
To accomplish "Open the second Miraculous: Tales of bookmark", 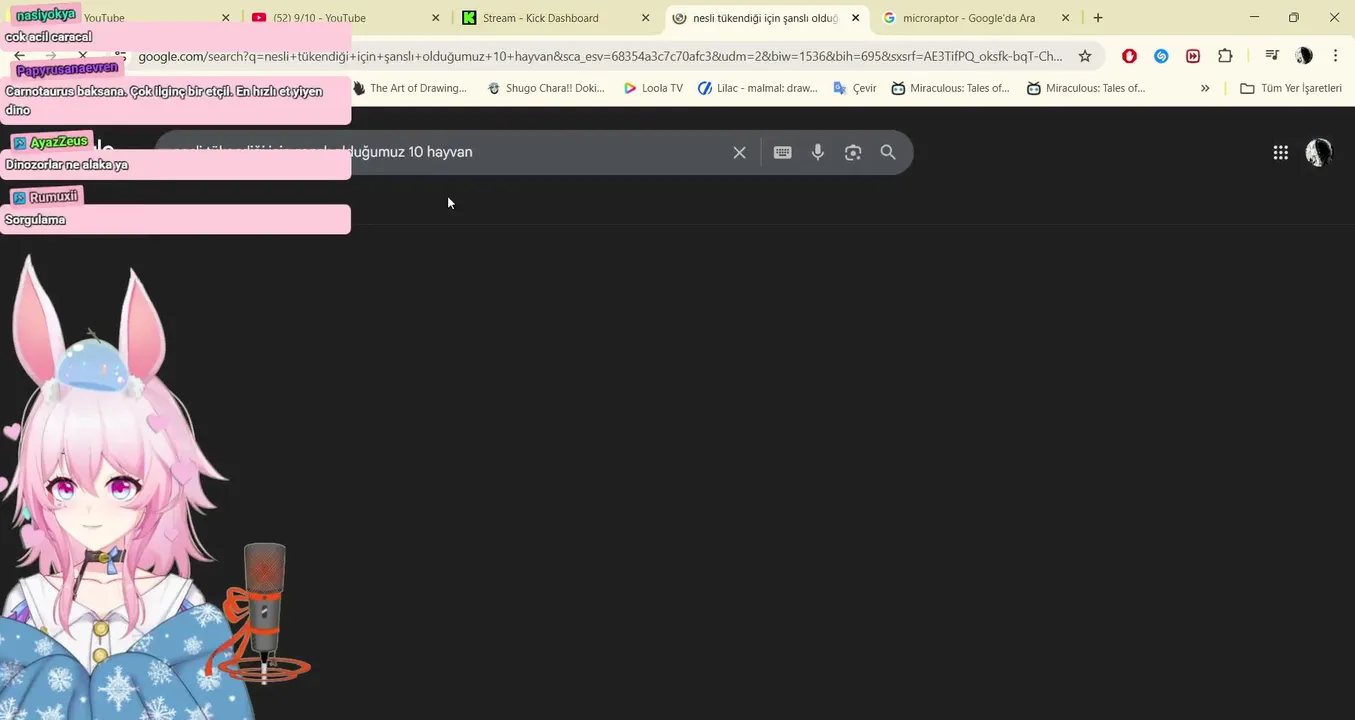I will pyautogui.click(x=1086, y=88).
